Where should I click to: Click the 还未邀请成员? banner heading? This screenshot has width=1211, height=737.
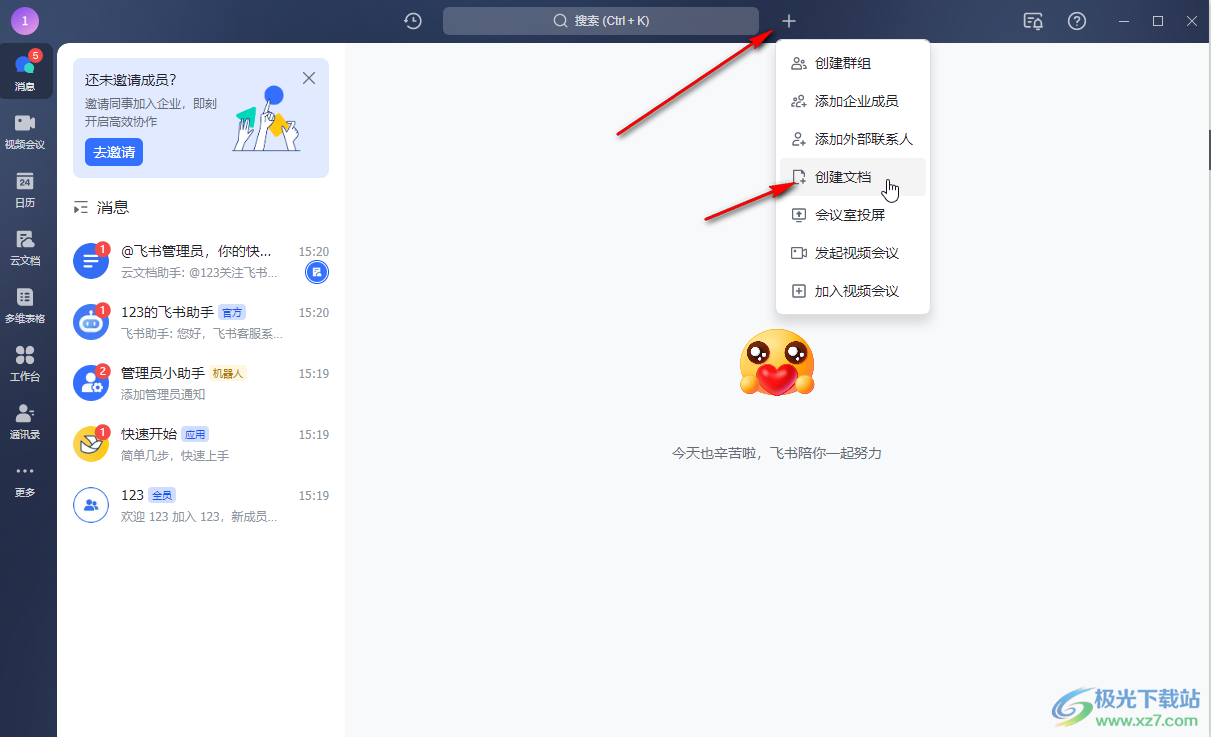(x=131, y=80)
